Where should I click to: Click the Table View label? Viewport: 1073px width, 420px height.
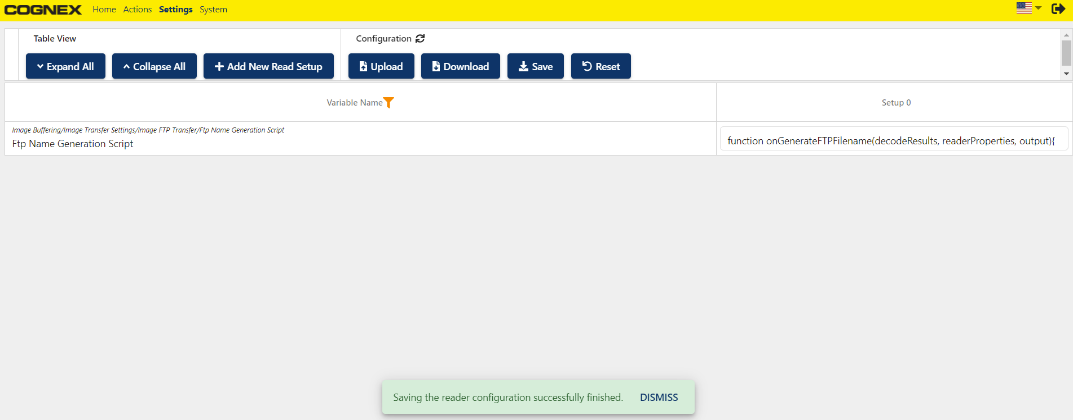coord(55,39)
